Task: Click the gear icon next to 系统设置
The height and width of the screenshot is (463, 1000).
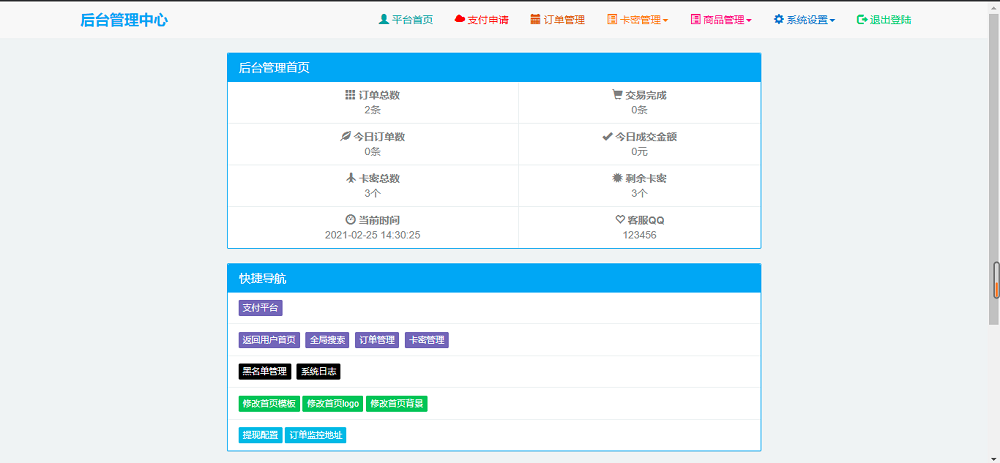Action: coord(779,19)
